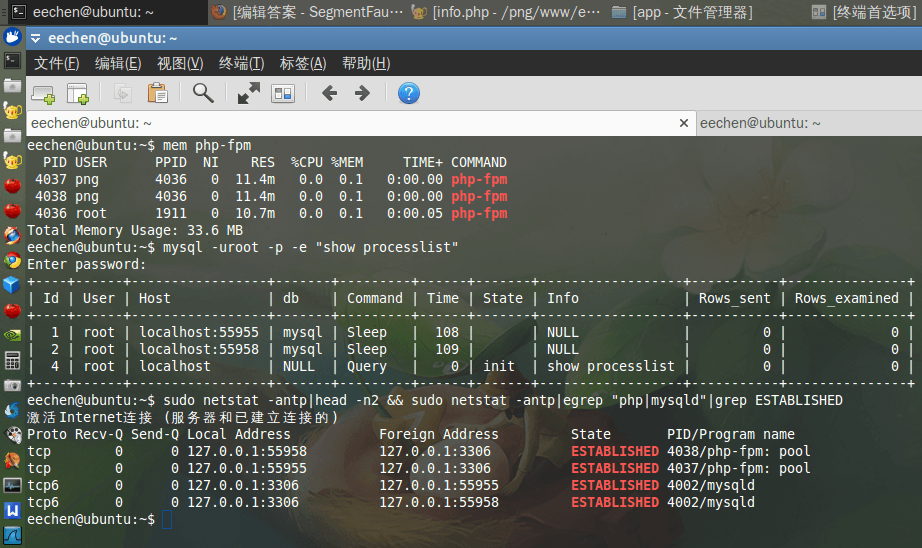Click the "root" user of PID 4036

click(x=91, y=213)
